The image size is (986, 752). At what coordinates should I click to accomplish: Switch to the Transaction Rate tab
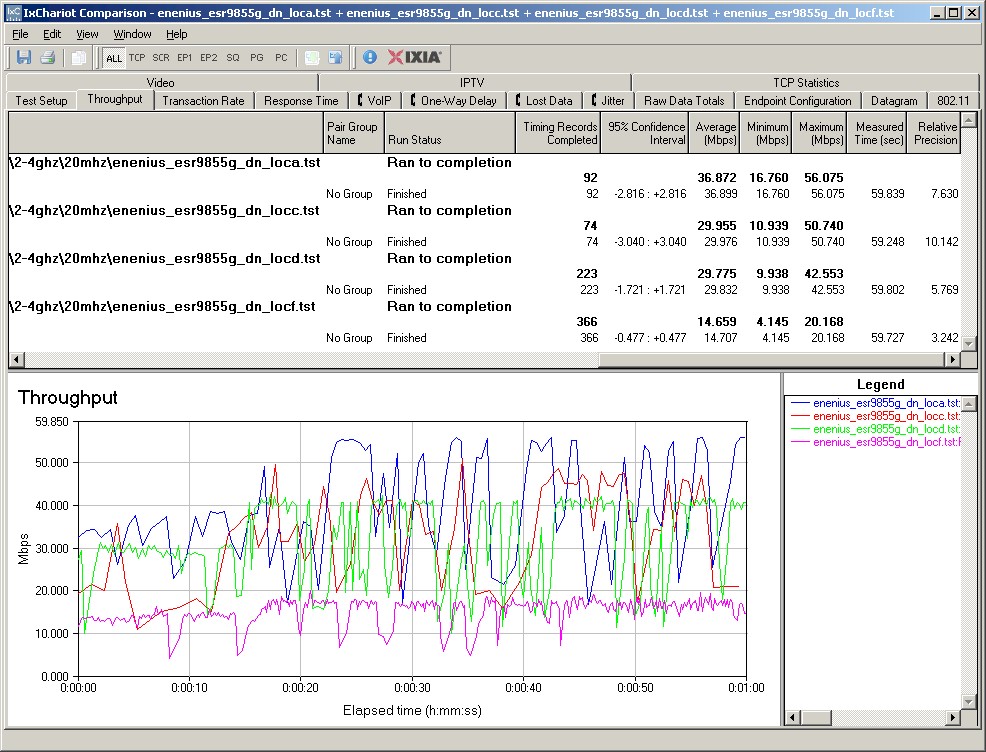pyautogui.click(x=203, y=101)
